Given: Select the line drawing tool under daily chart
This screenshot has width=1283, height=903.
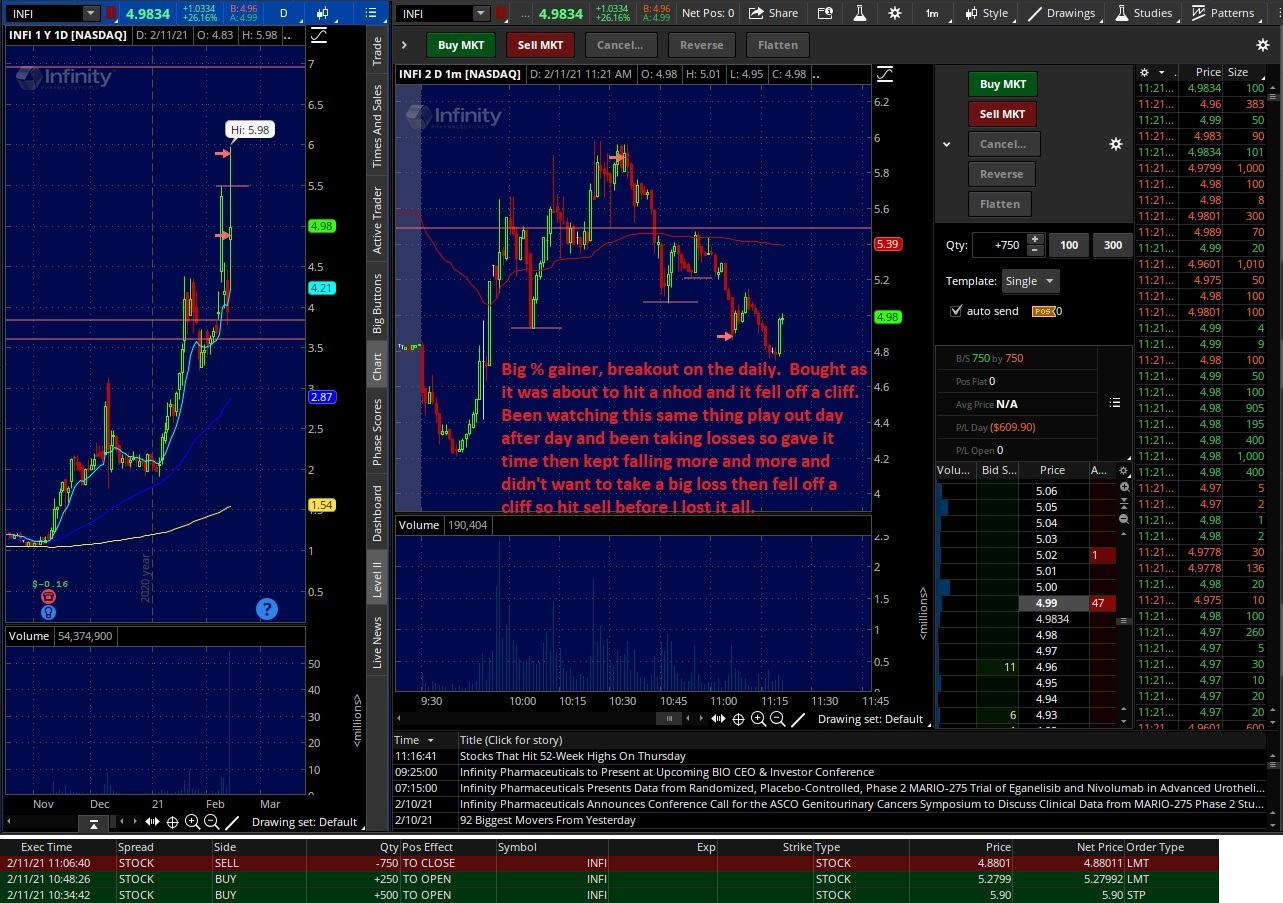Looking at the screenshot, I should [232, 822].
